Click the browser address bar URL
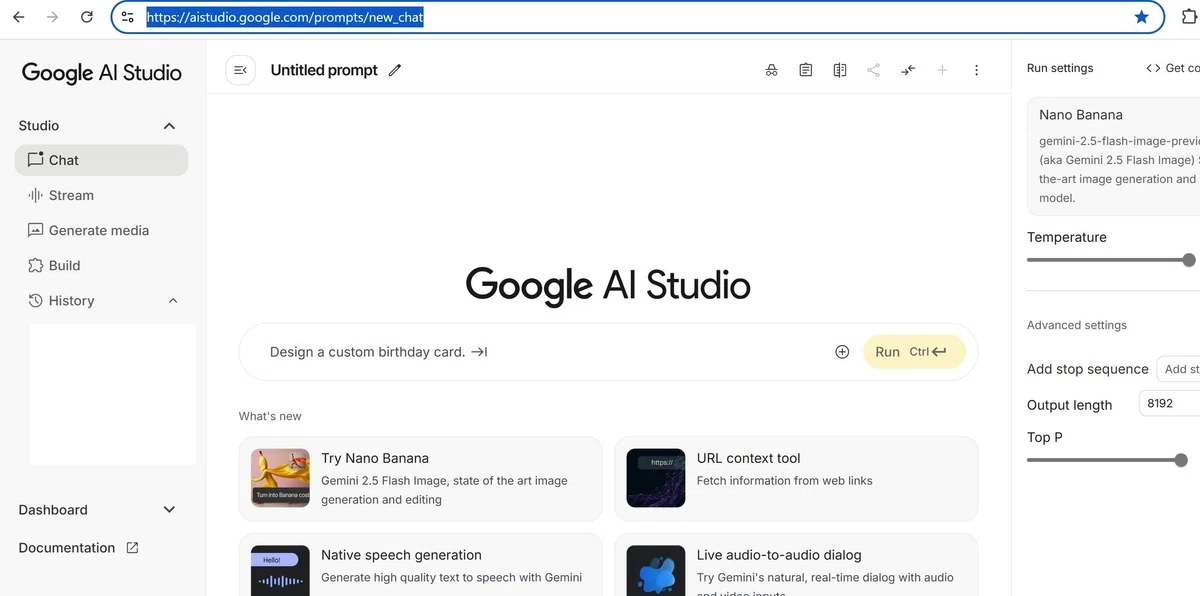Screen dimensions: 1200x596 [285, 17]
